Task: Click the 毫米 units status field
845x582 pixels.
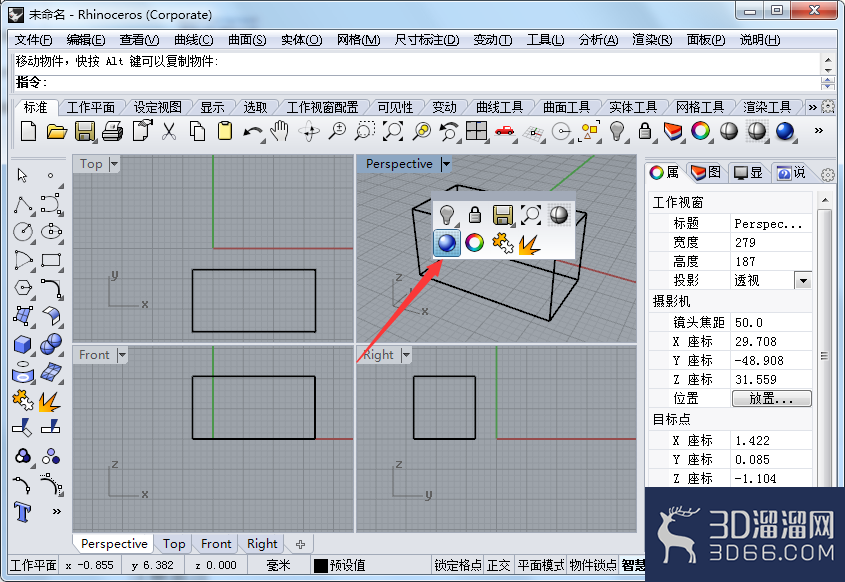Action: point(279,565)
